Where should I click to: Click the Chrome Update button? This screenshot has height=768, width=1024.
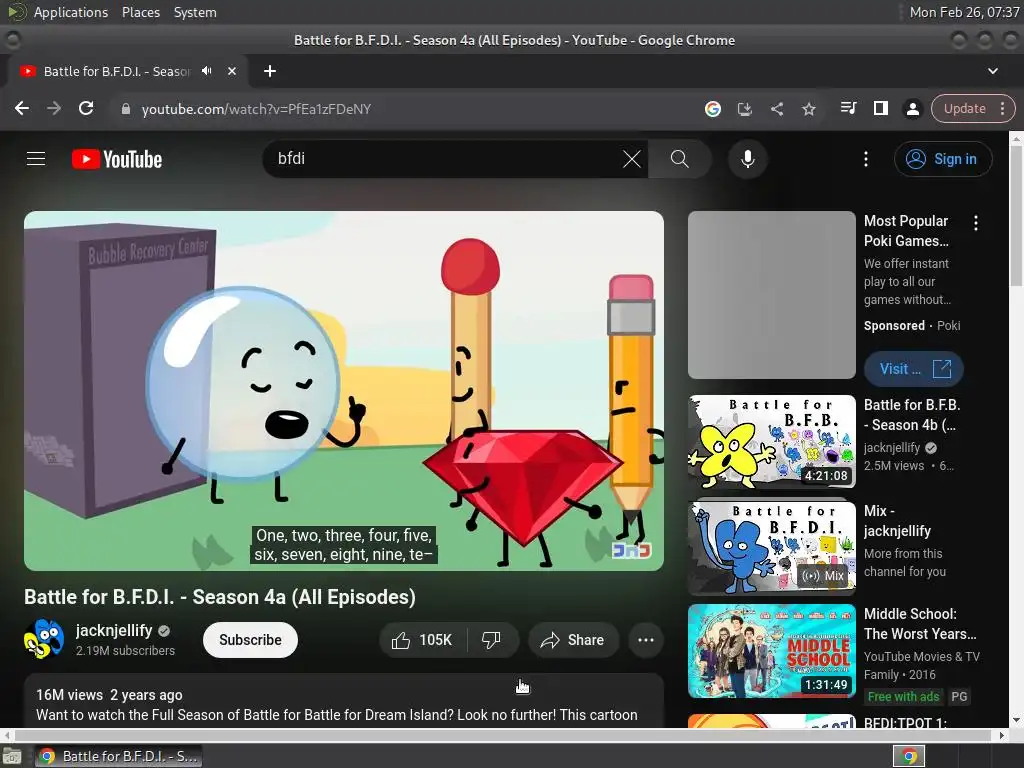964,108
